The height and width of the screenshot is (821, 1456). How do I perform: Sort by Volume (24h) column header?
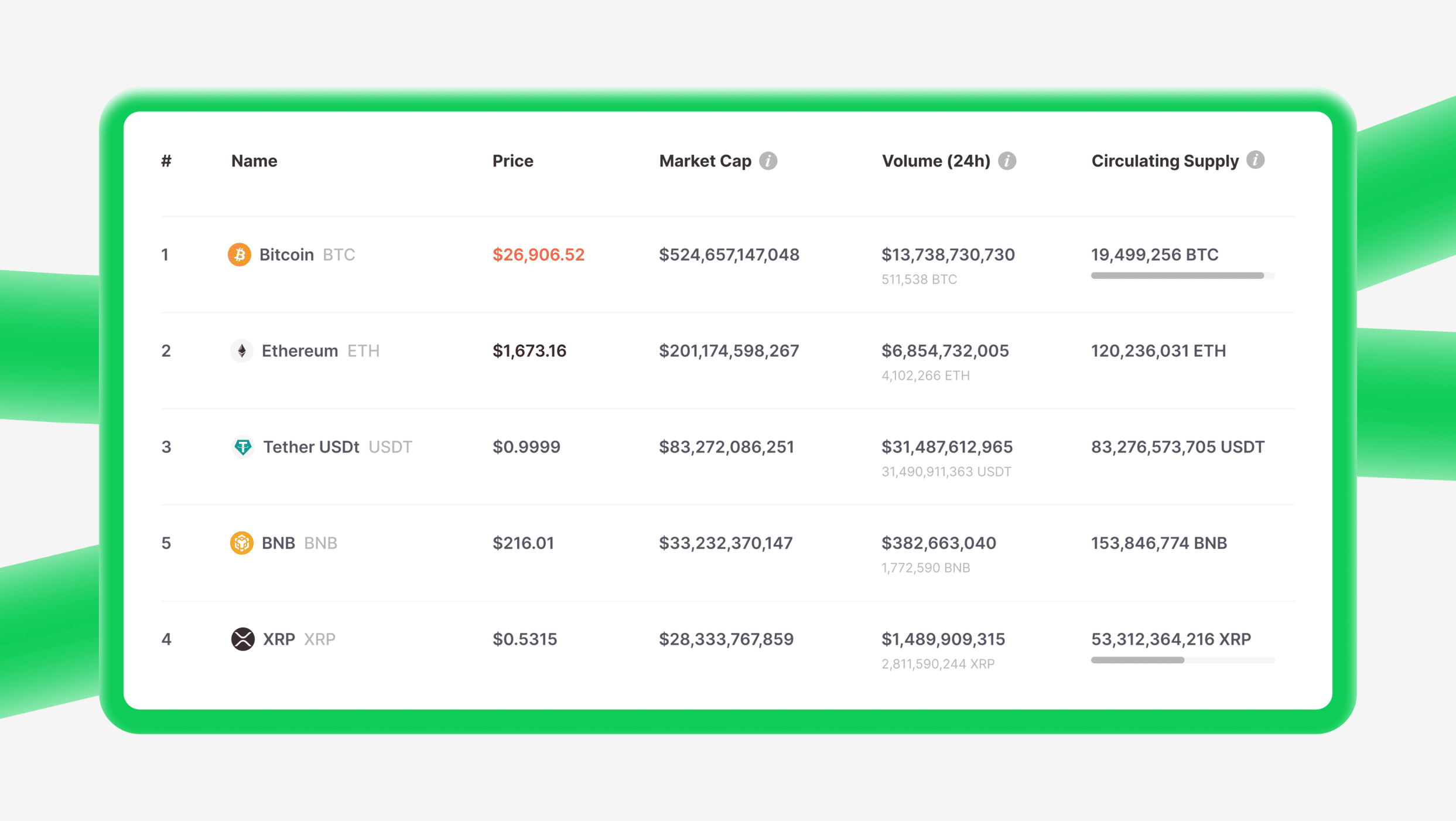(x=936, y=161)
